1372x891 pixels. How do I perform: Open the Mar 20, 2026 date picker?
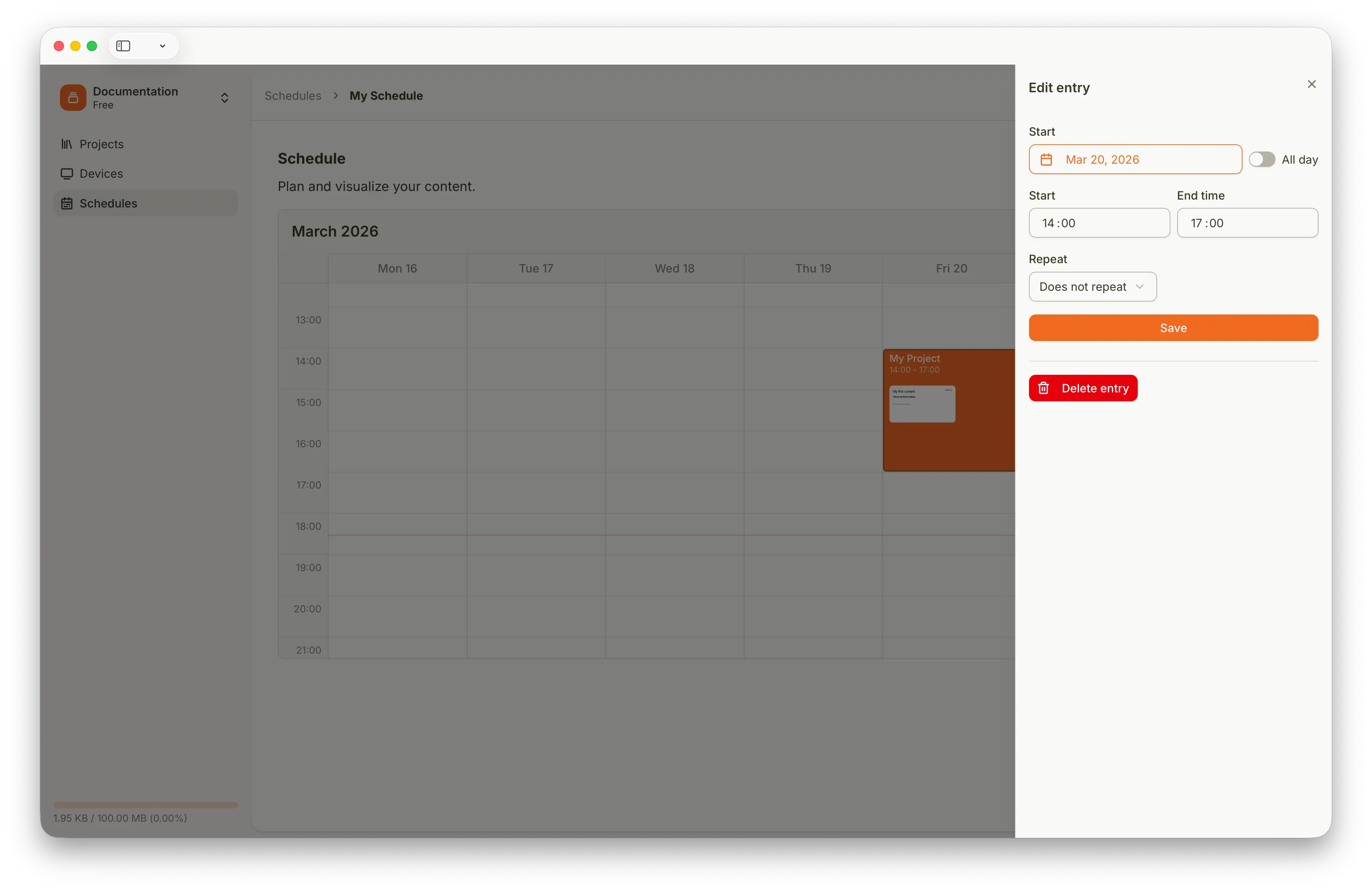tap(1134, 160)
